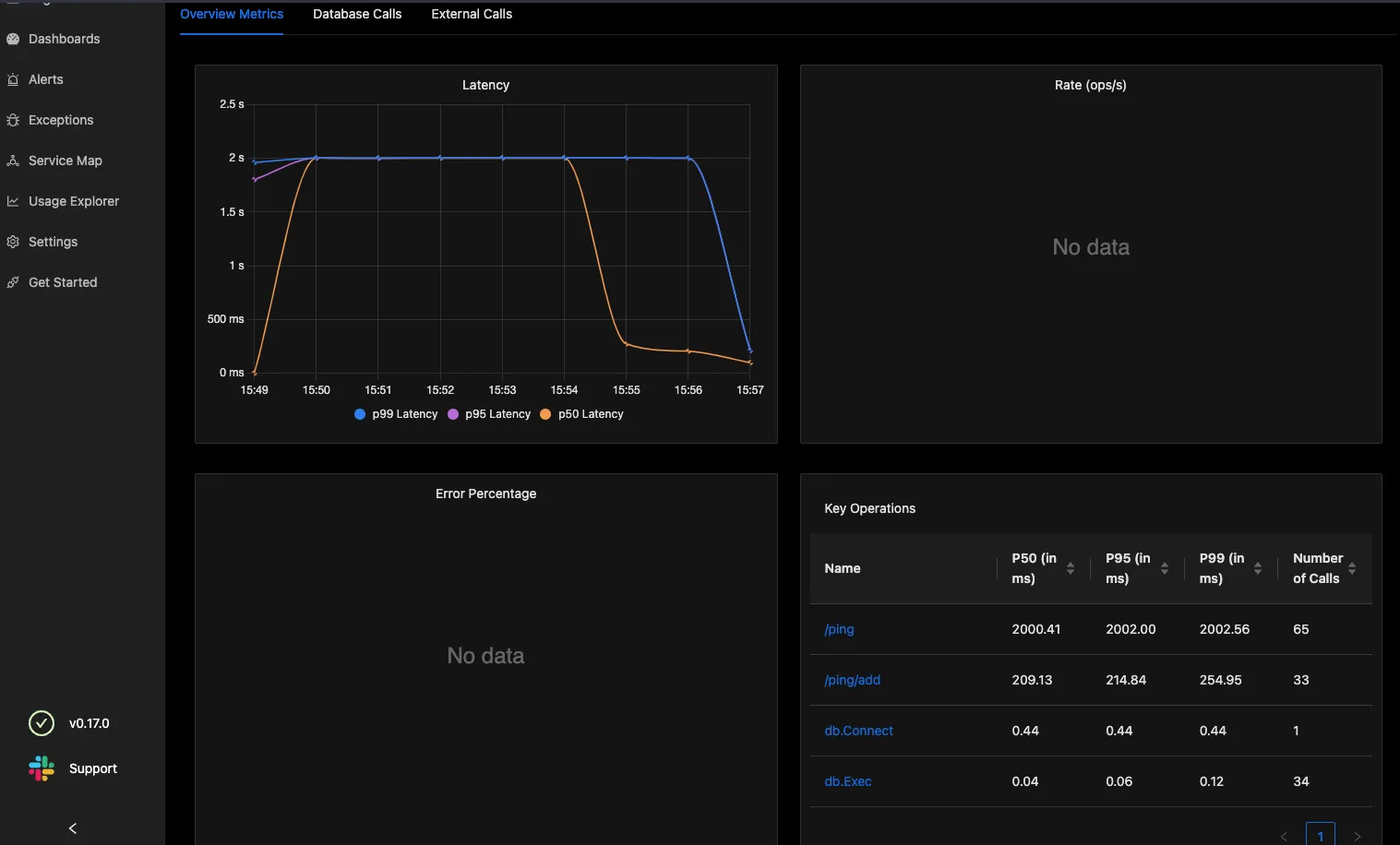Image resolution: width=1400 pixels, height=845 pixels.
Task: Click the Exceptions bug icon
Action: point(13,120)
